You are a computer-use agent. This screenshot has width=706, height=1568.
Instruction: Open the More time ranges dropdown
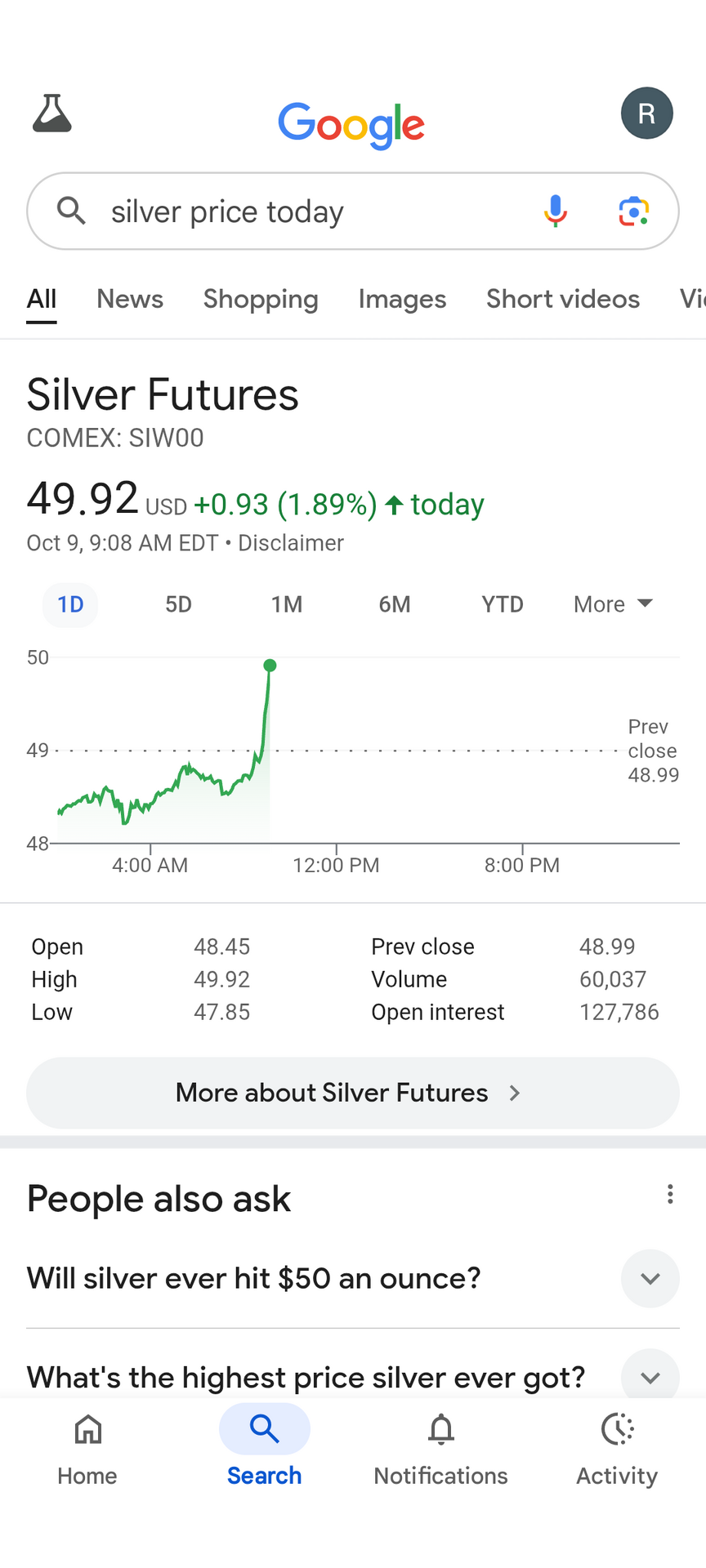[613, 605]
